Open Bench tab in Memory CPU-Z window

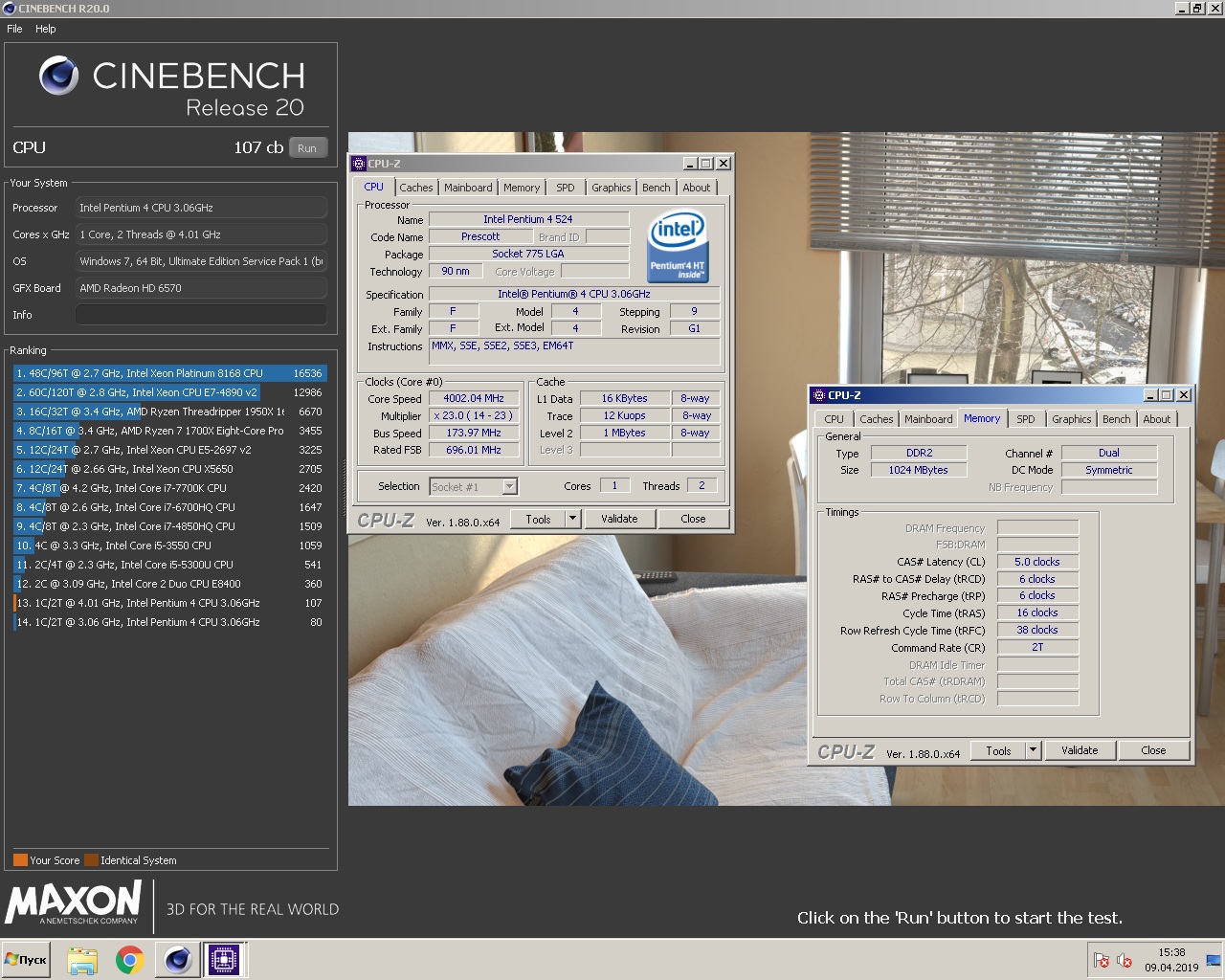[x=1117, y=419]
